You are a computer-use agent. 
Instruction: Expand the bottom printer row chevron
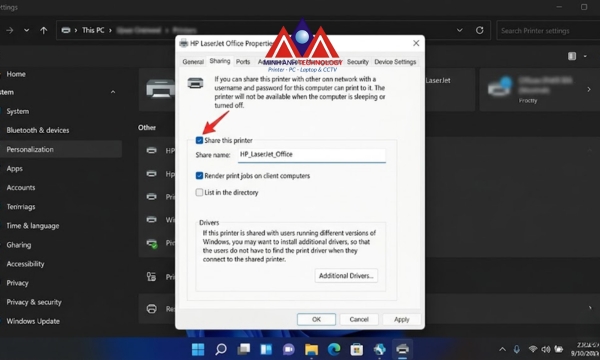(x=590, y=308)
